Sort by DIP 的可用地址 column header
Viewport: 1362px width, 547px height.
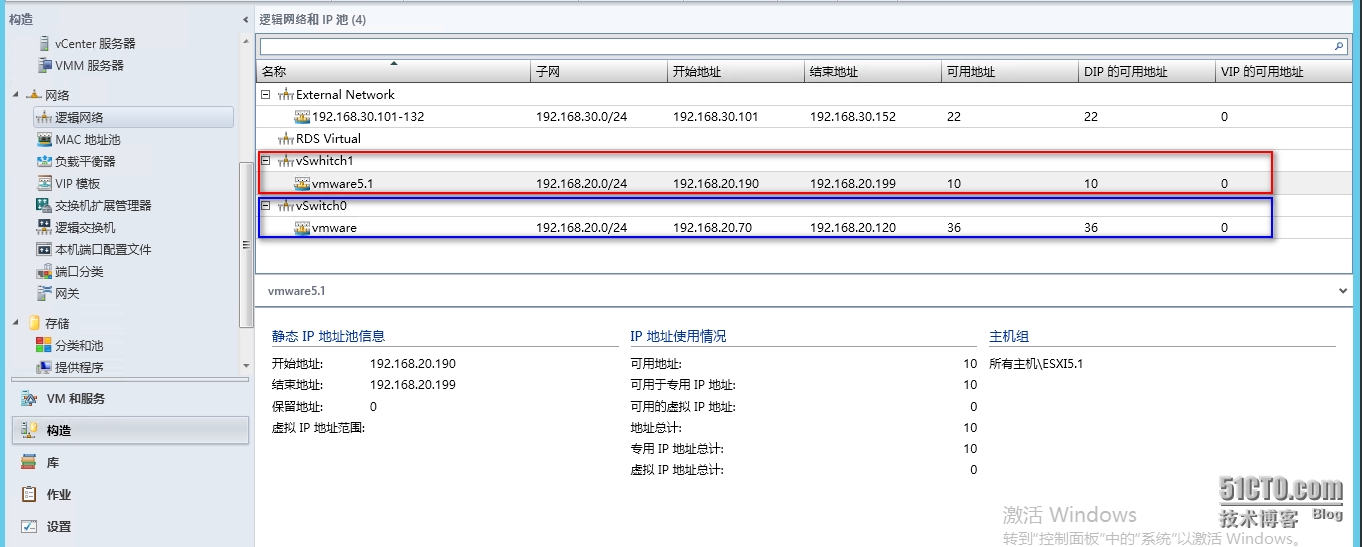pos(1147,71)
